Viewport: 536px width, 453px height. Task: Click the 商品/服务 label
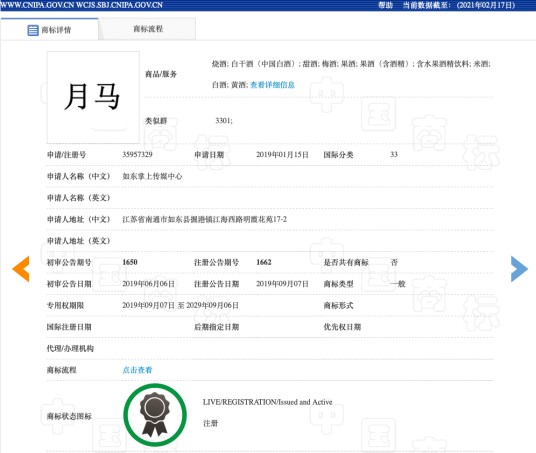coord(161,74)
